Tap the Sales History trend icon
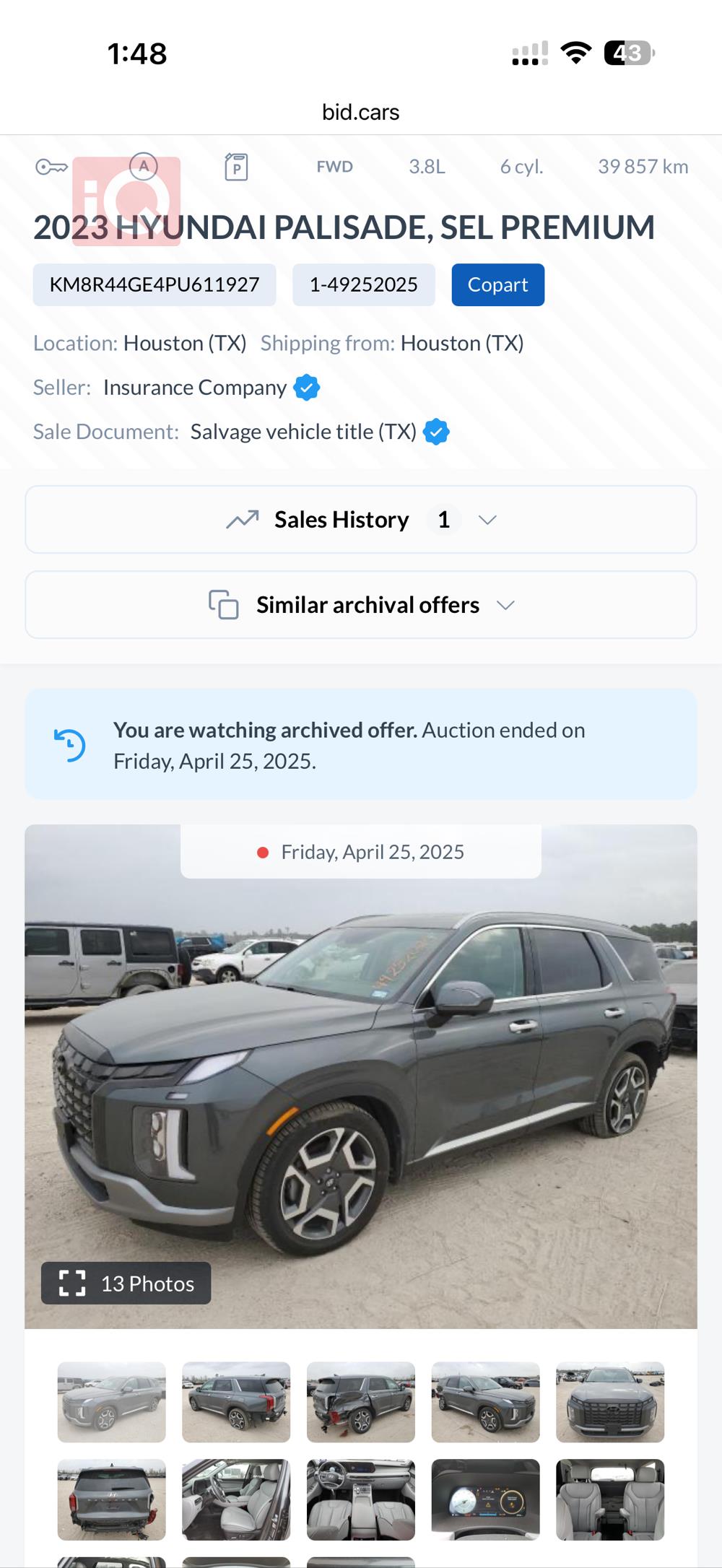722x1568 pixels. point(243,520)
